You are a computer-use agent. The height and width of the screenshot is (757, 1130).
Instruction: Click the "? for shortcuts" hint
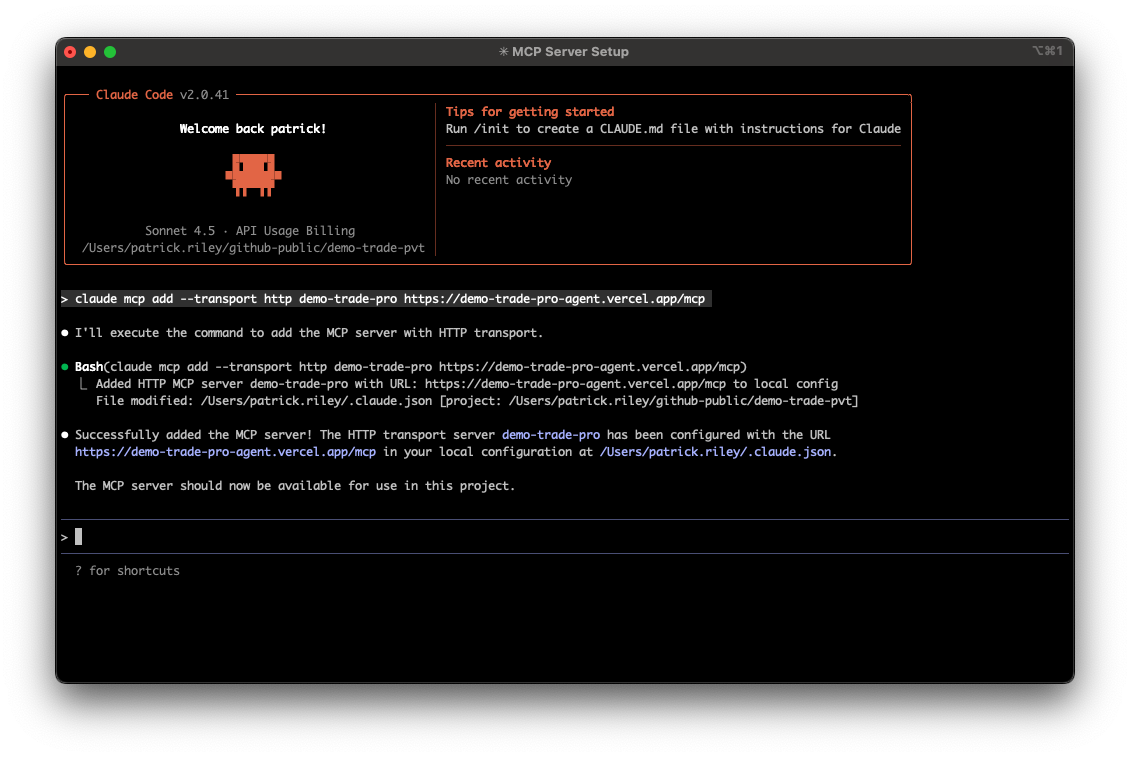tap(127, 571)
